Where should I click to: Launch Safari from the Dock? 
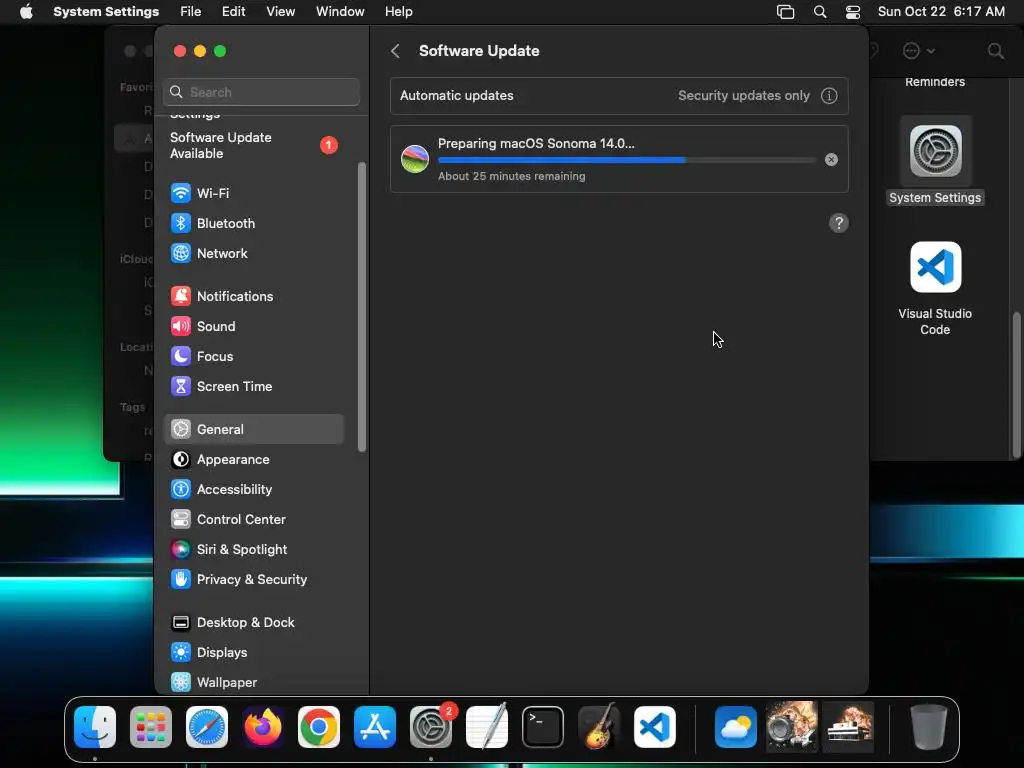coord(207,727)
